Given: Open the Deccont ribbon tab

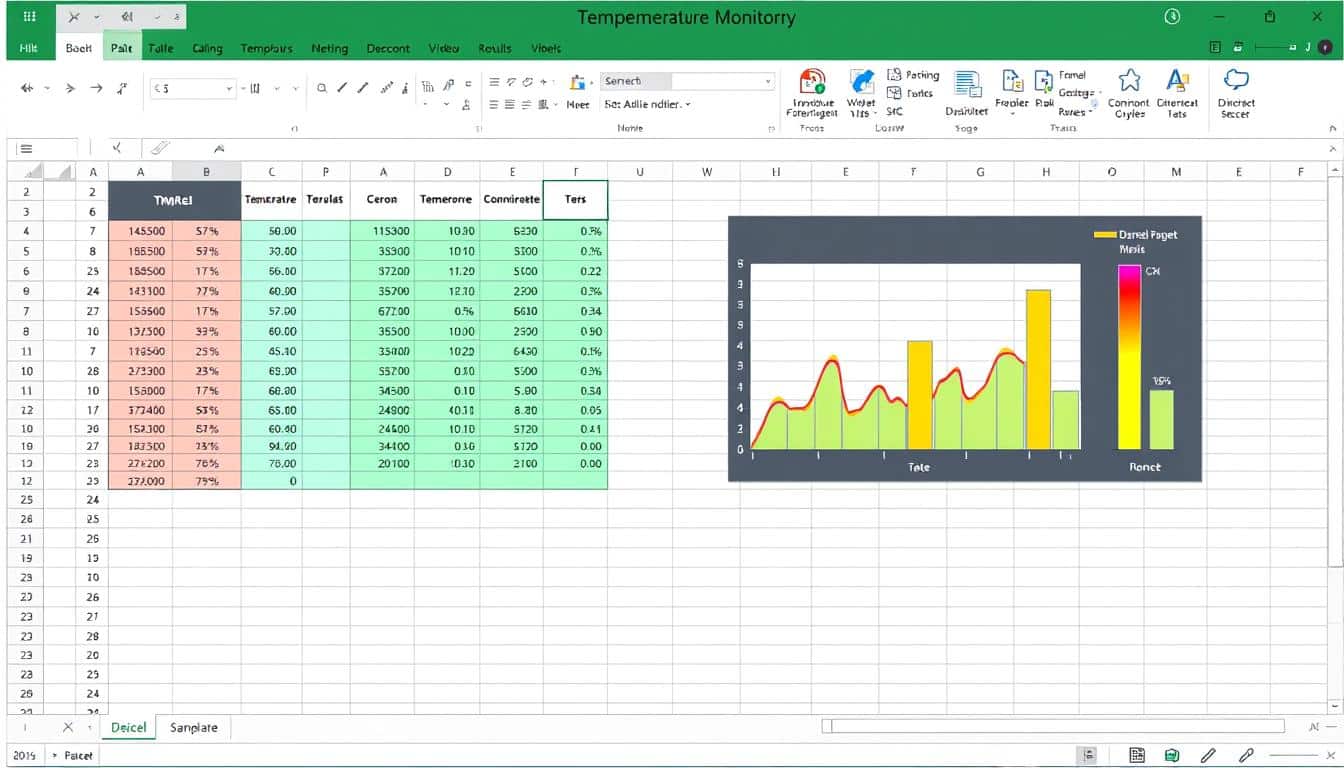Looking at the screenshot, I should [x=388, y=48].
